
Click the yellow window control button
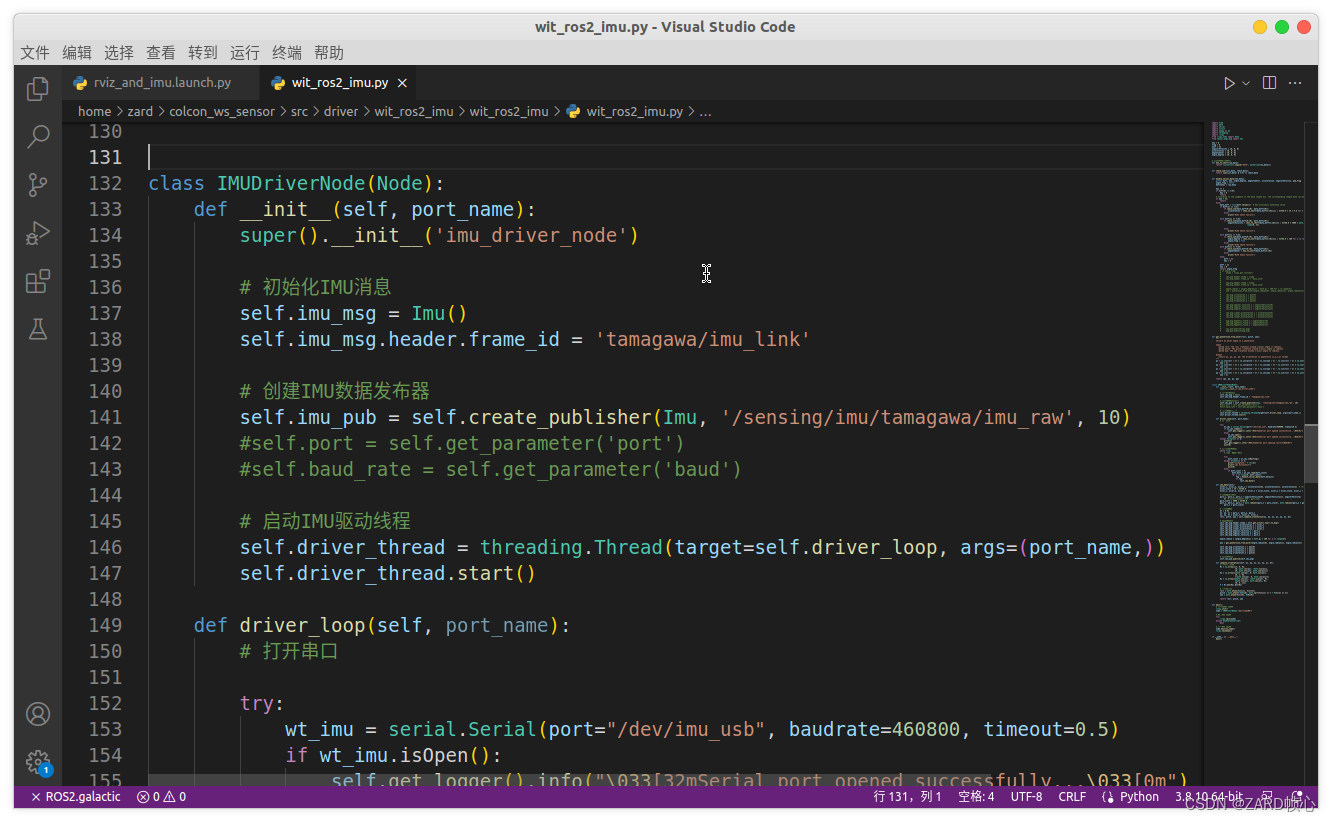(1260, 27)
